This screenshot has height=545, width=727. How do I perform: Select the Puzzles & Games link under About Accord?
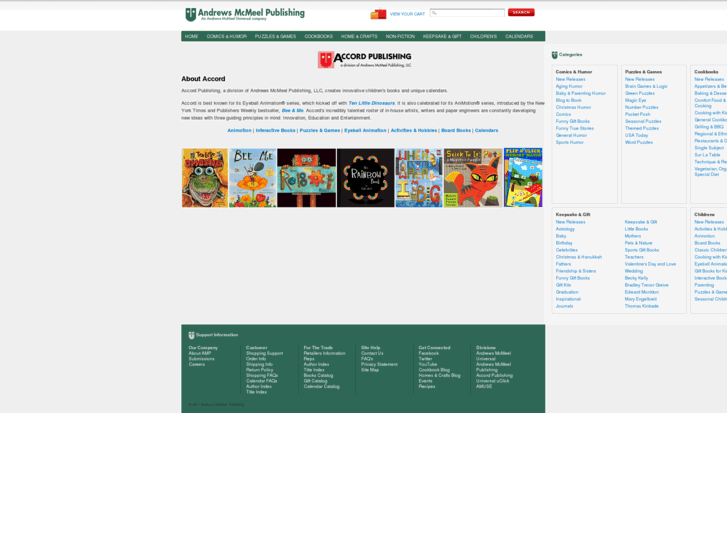(320, 130)
